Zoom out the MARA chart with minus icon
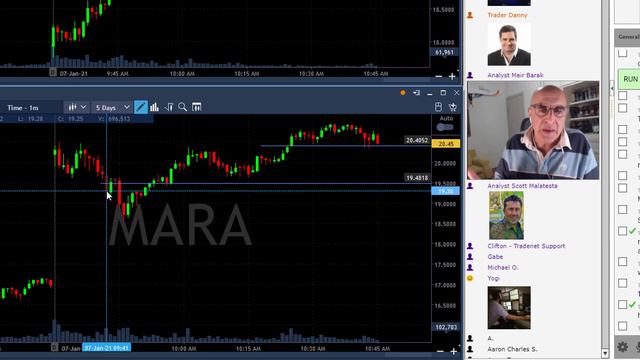 [440, 351]
